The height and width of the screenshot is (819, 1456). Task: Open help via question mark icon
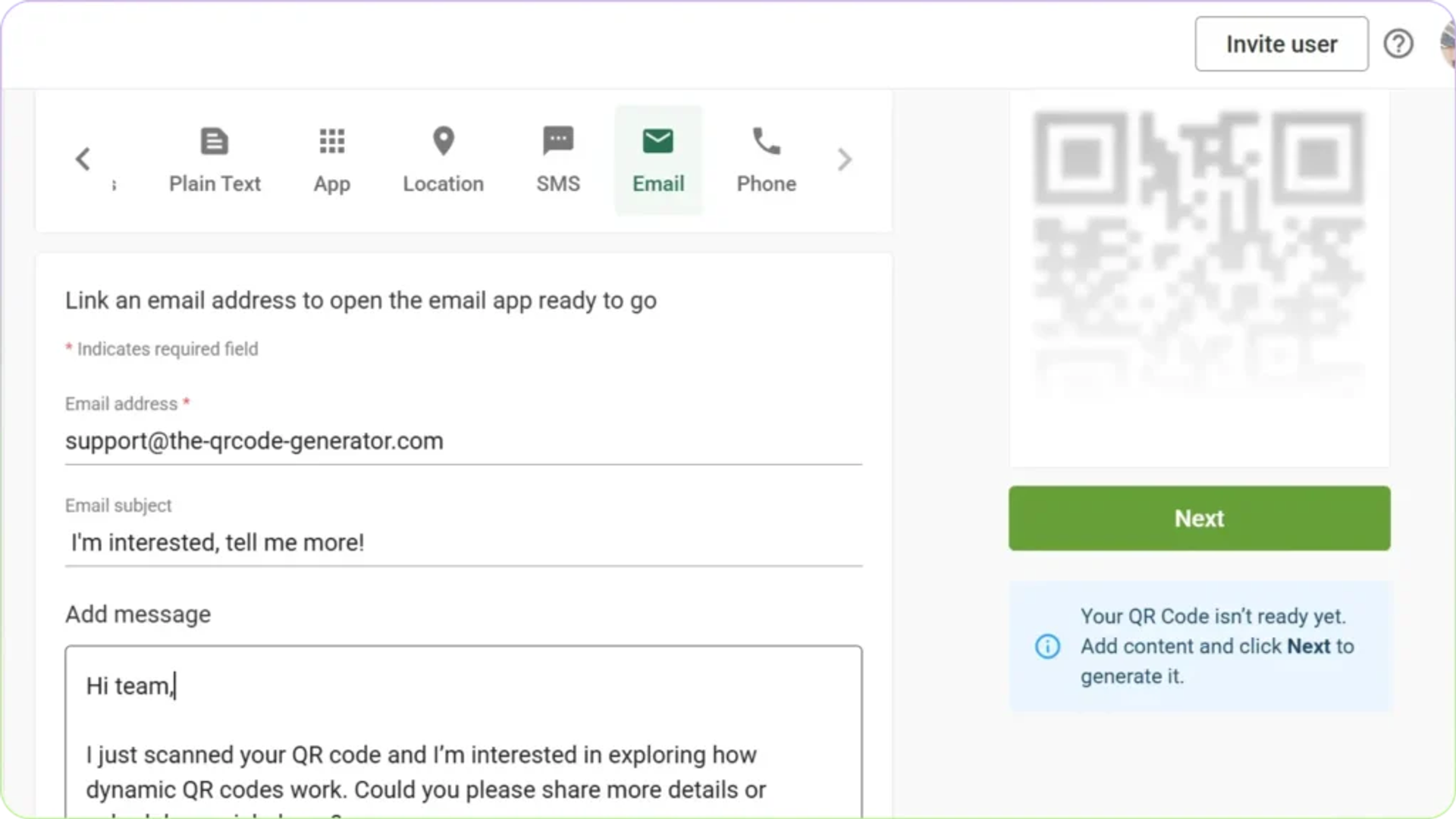tap(1398, 44)
